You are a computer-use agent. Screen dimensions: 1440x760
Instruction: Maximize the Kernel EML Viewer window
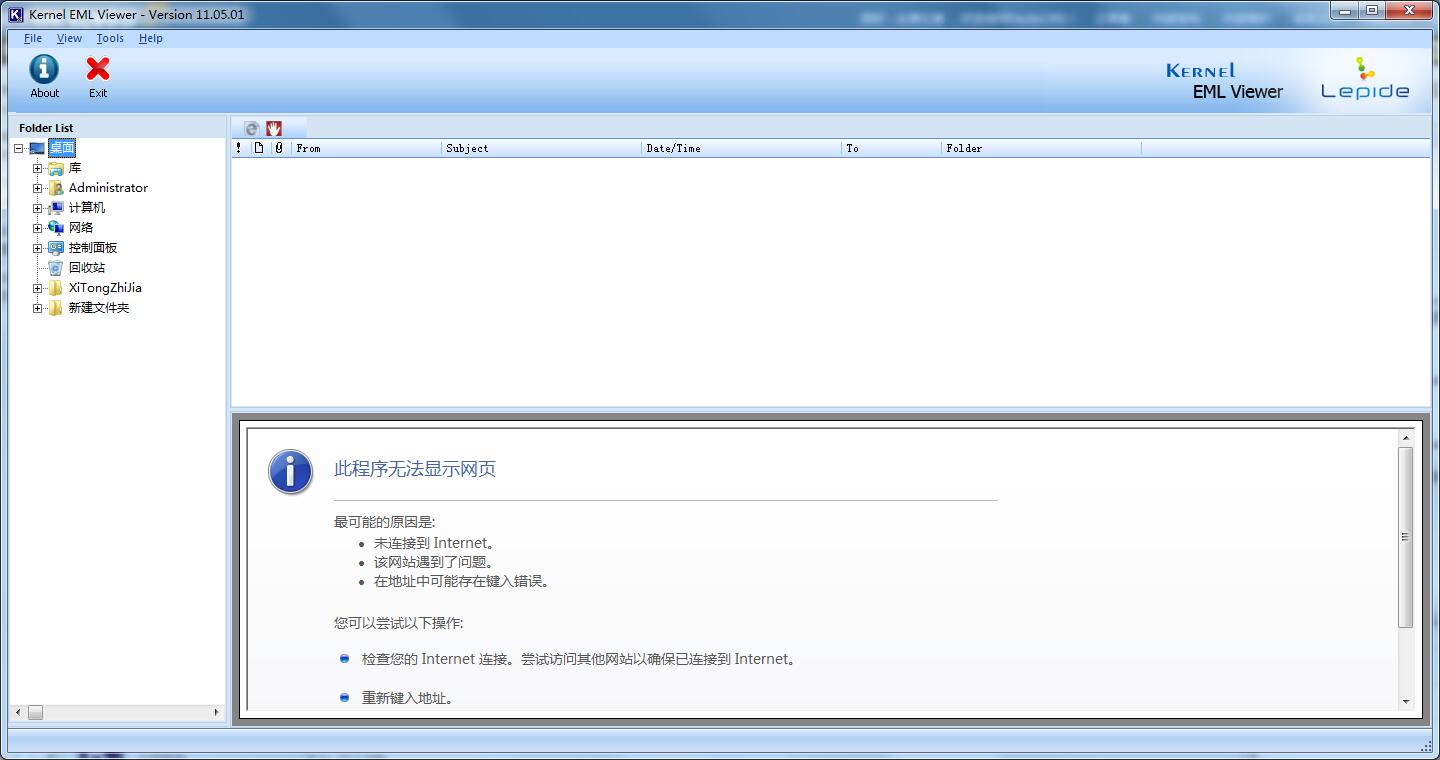tap(1372, 10)
